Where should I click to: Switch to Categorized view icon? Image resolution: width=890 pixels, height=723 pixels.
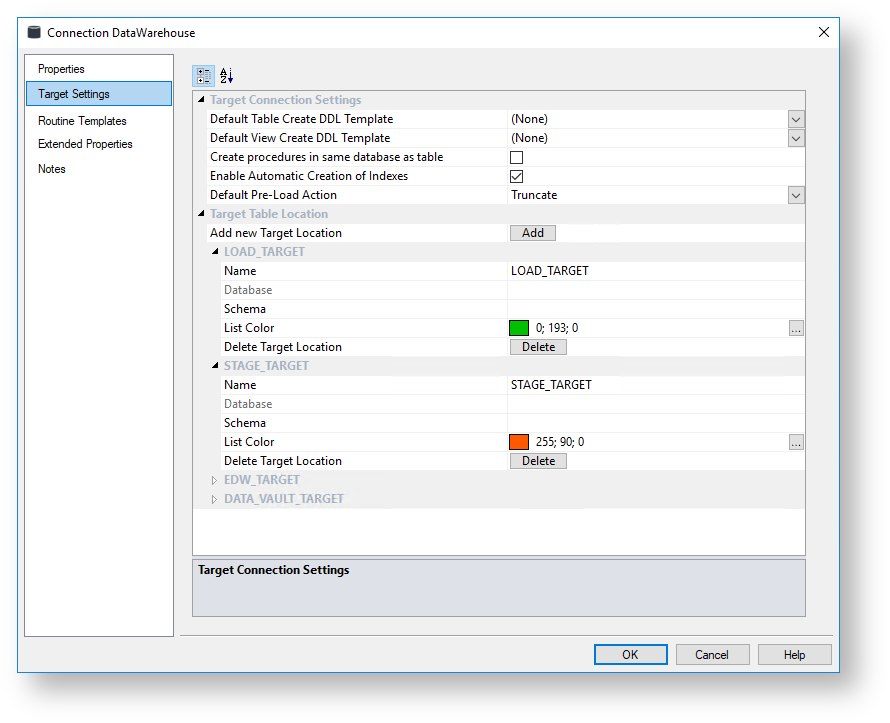coord(204,75)
